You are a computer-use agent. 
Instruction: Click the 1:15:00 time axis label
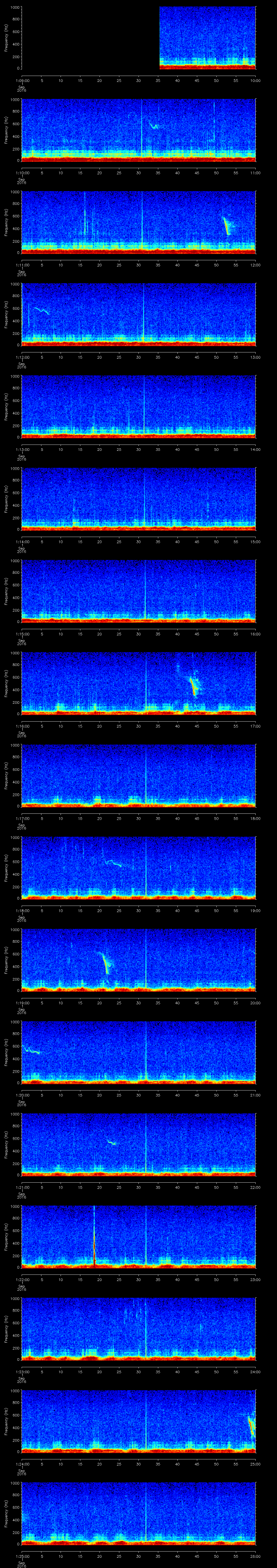click(x=22, y=634)
